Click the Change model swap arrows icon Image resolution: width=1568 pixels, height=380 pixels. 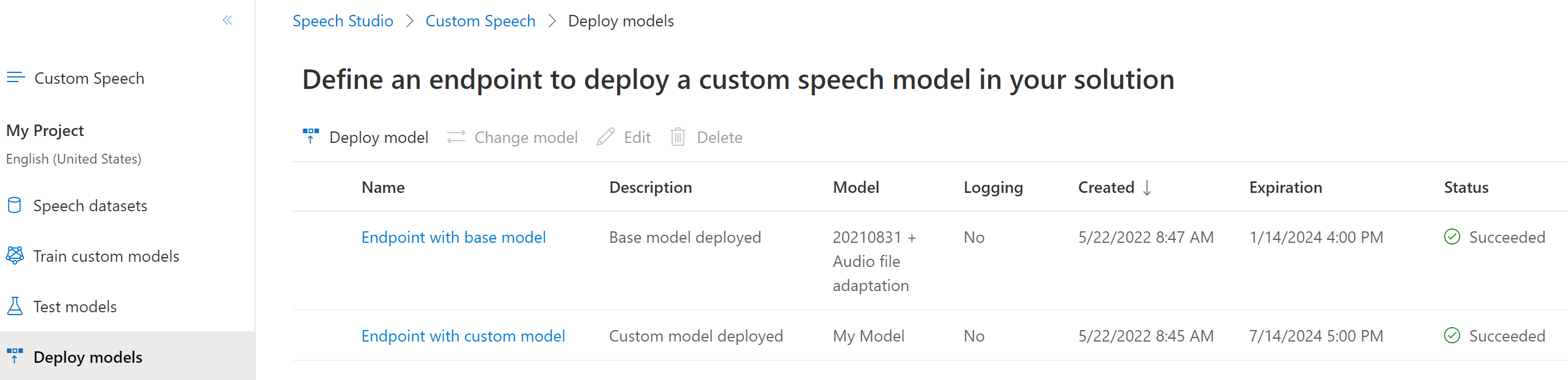point(456,137)
